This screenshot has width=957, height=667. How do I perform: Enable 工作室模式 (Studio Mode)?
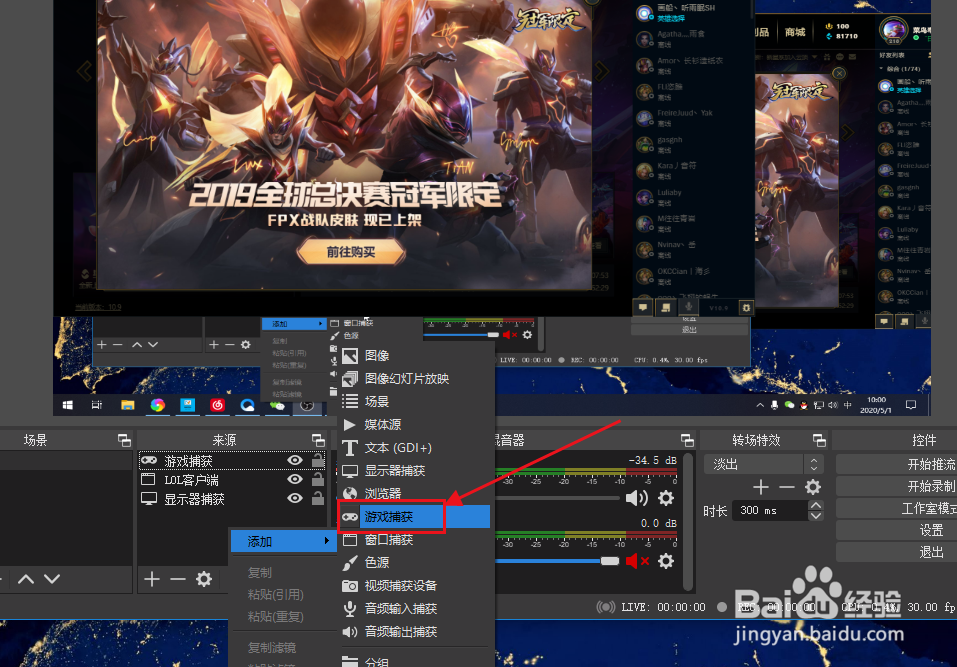pyautogui.click(x=897, y=508)
